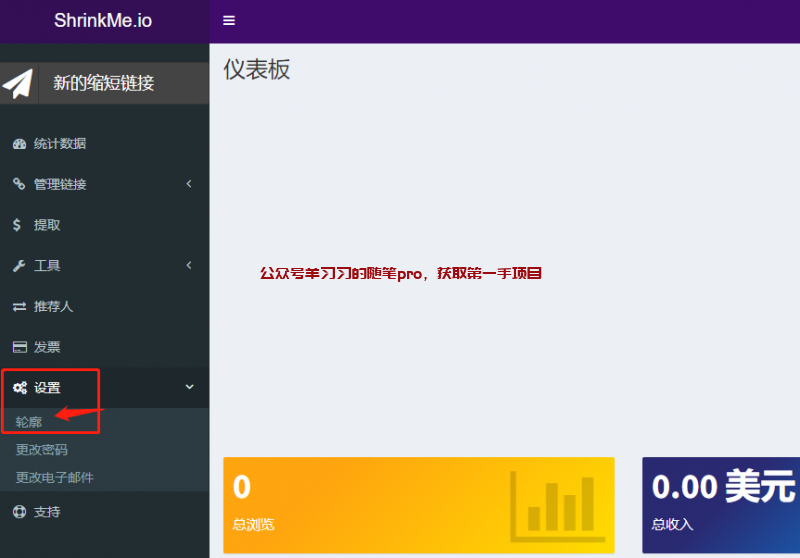Click the dollar sign icon for 提取

18,225
